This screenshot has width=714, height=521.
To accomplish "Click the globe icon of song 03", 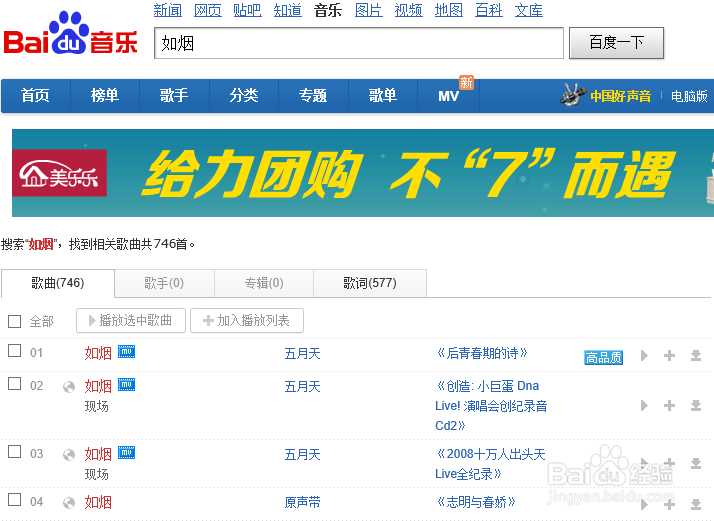I will [x=69, y=455].
